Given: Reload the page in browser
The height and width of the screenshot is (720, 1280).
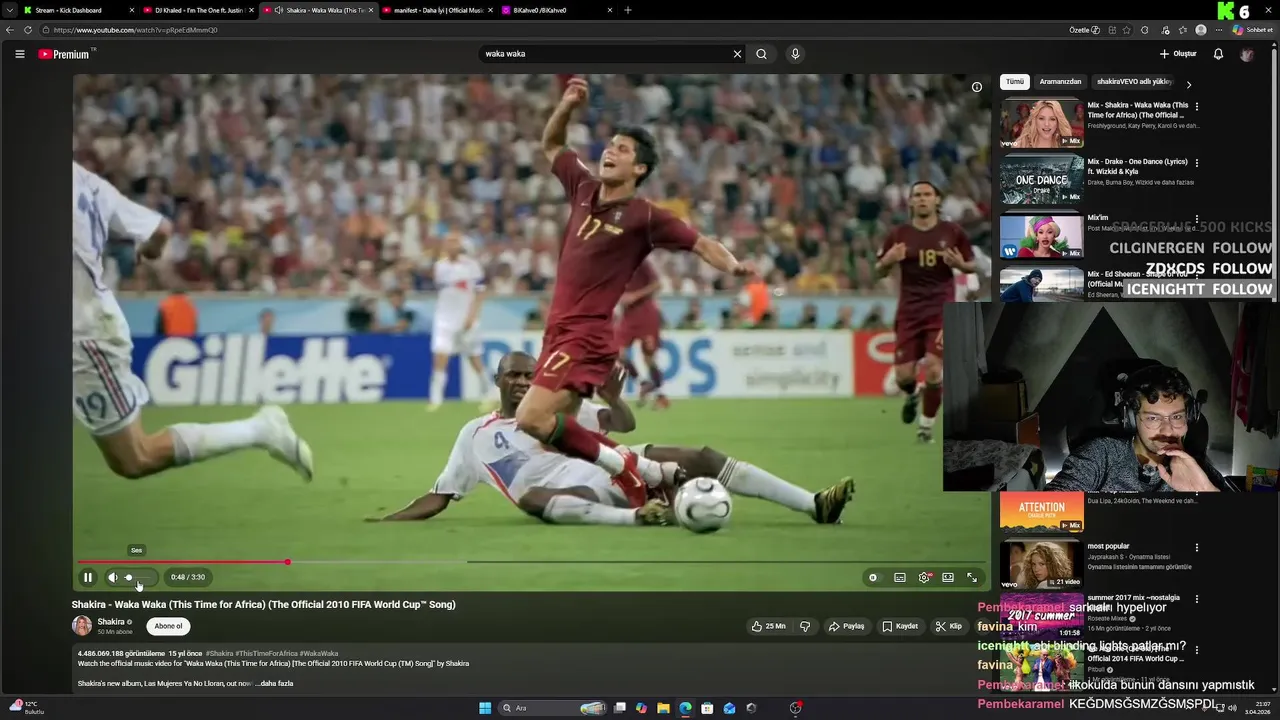Looking at the screenshot, I should click(x=28, y=30).
